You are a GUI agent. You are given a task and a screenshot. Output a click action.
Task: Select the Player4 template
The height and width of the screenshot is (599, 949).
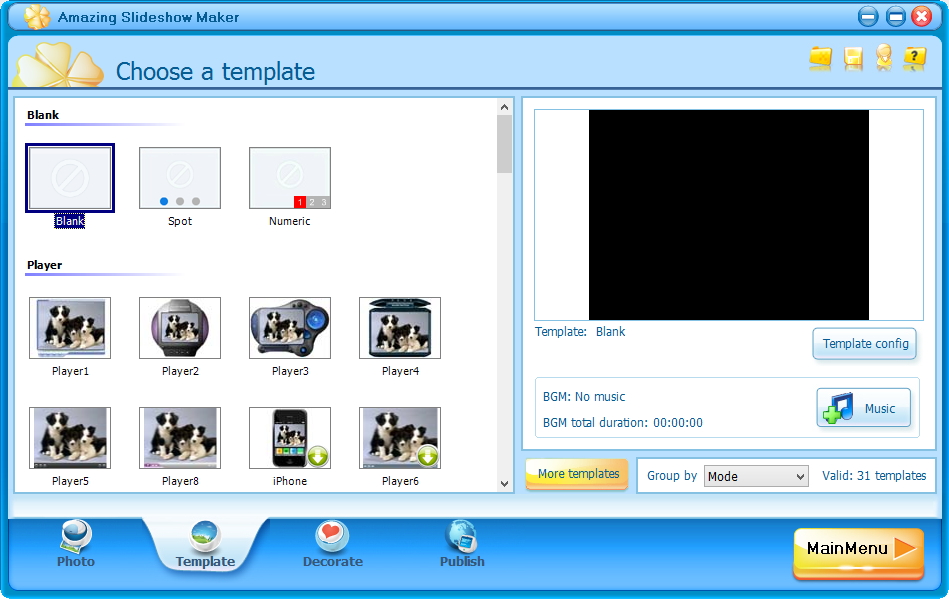pyautogui.click(x=400, y=328)
